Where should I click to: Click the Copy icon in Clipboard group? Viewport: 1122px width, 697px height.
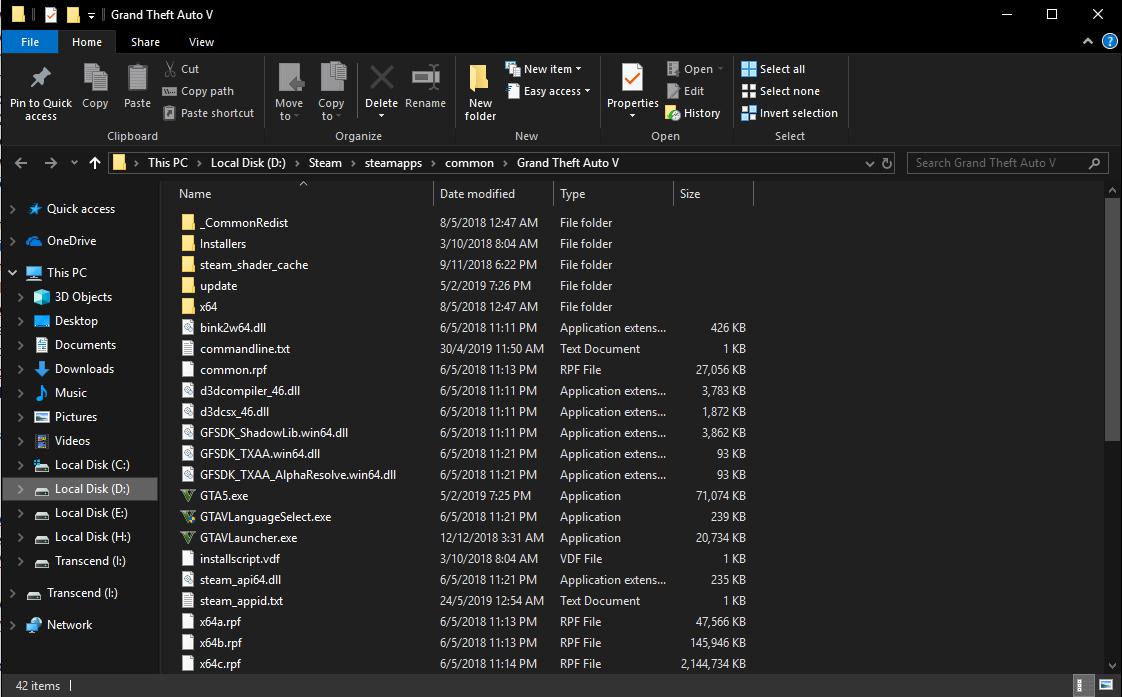pyautogui.click(x=95, y=78)
